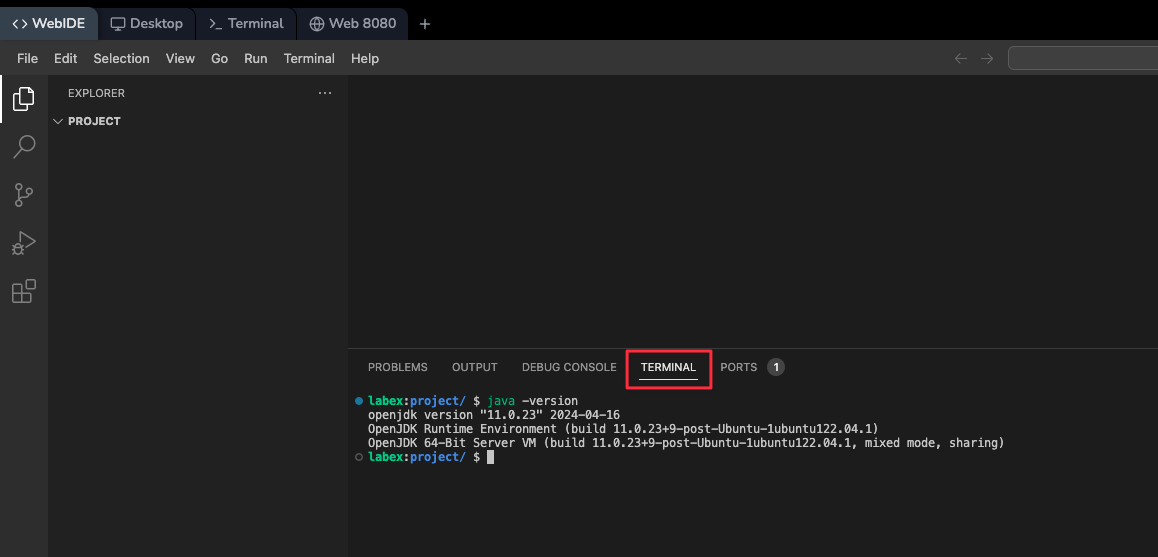Show the PORTS panel tab
Screen dimensions: 1158x557
(x=739, y=367)
